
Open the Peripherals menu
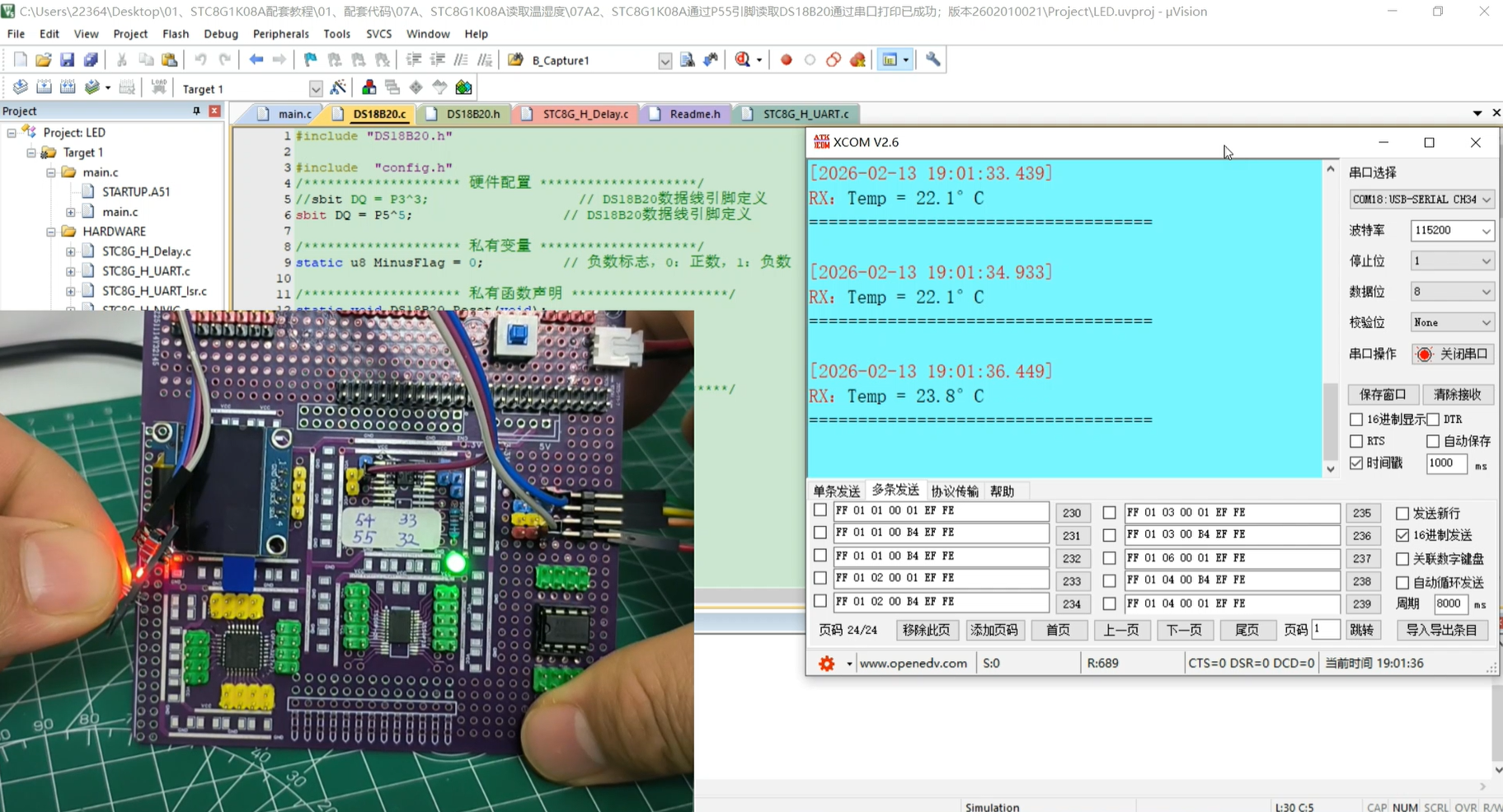pyautogui.click(x=280, y=34)
